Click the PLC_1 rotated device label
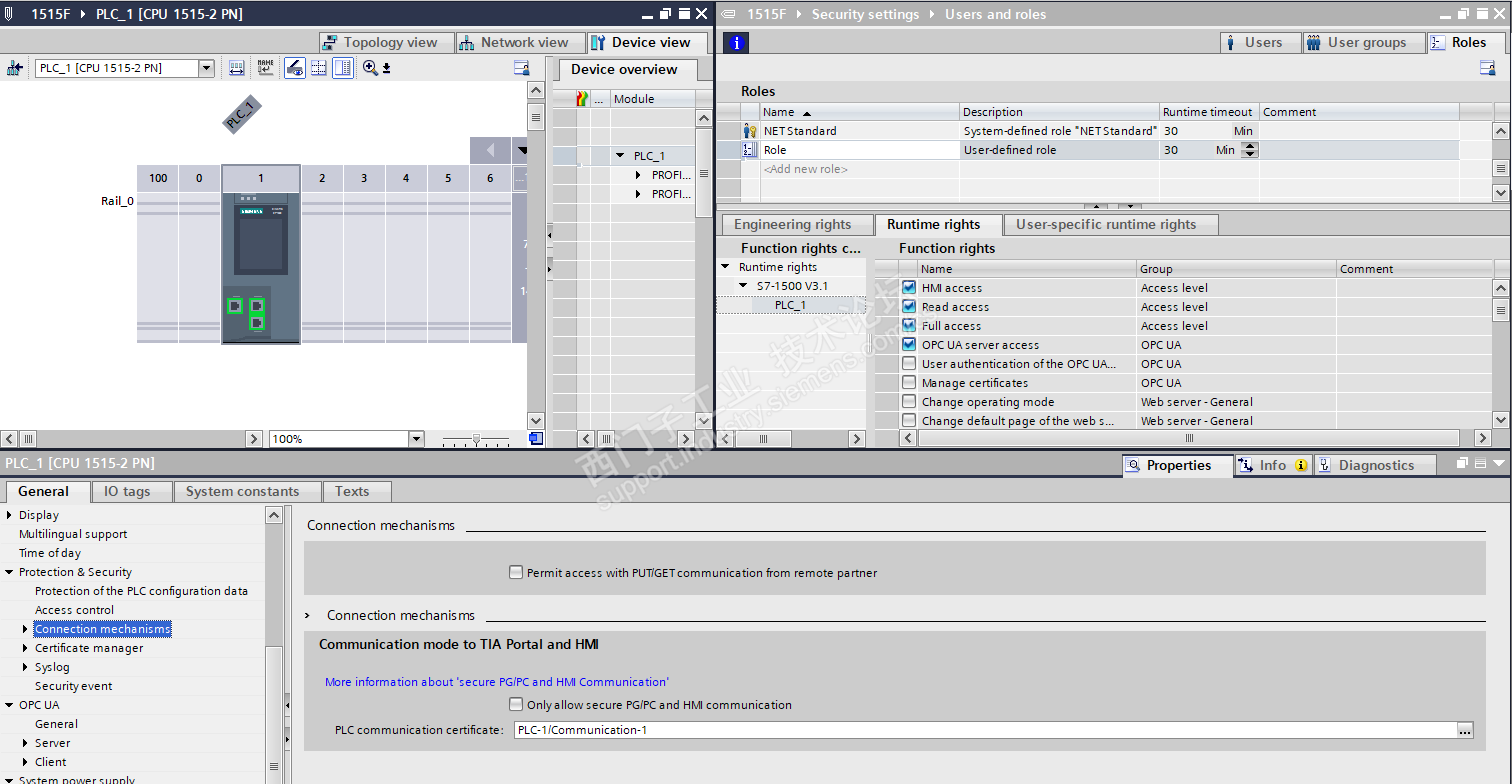 coord(241,114)
